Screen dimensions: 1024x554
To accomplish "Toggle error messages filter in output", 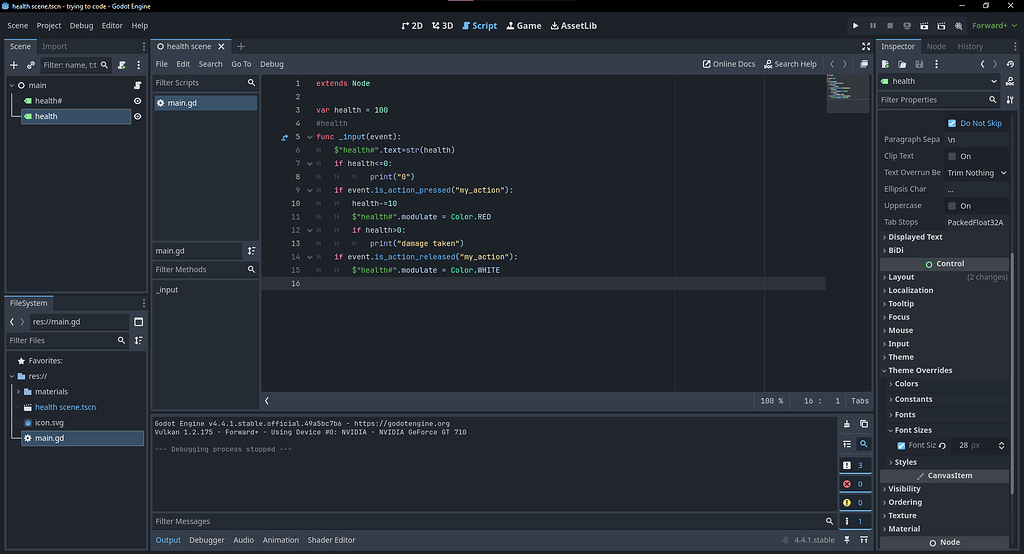I will click(x=855, y=484).
